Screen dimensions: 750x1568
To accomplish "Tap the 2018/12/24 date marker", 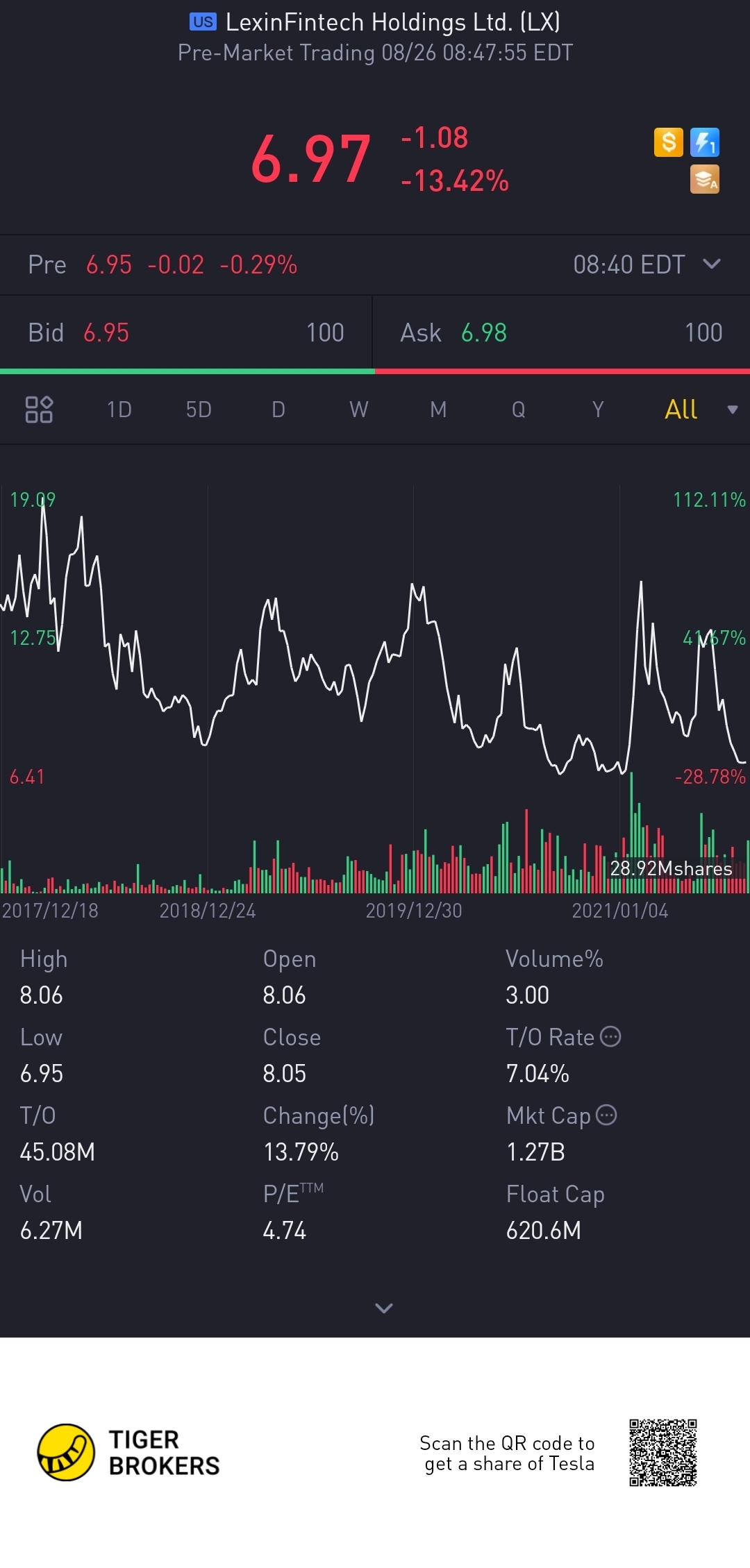I will pos(208,910).
